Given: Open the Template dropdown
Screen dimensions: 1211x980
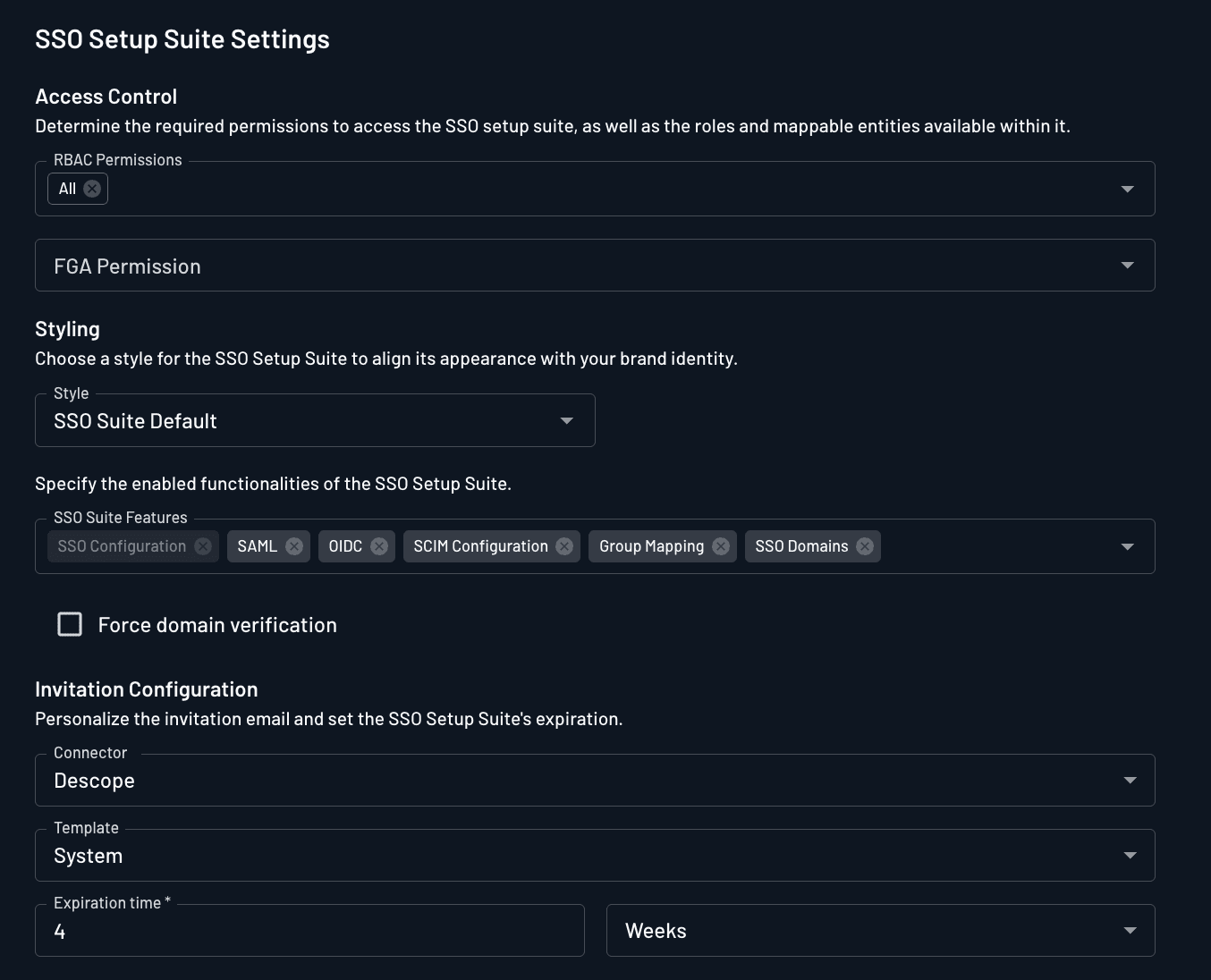Looking at the screenshot, I should [1129, 855].
